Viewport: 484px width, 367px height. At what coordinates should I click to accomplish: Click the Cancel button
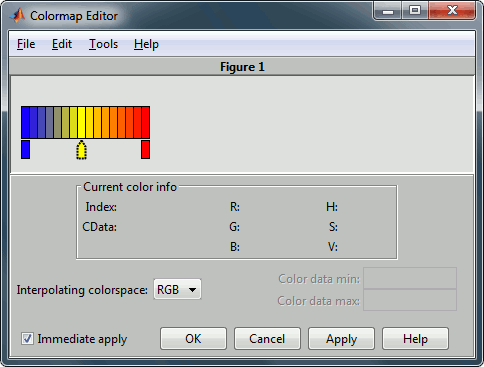point(267,339)
